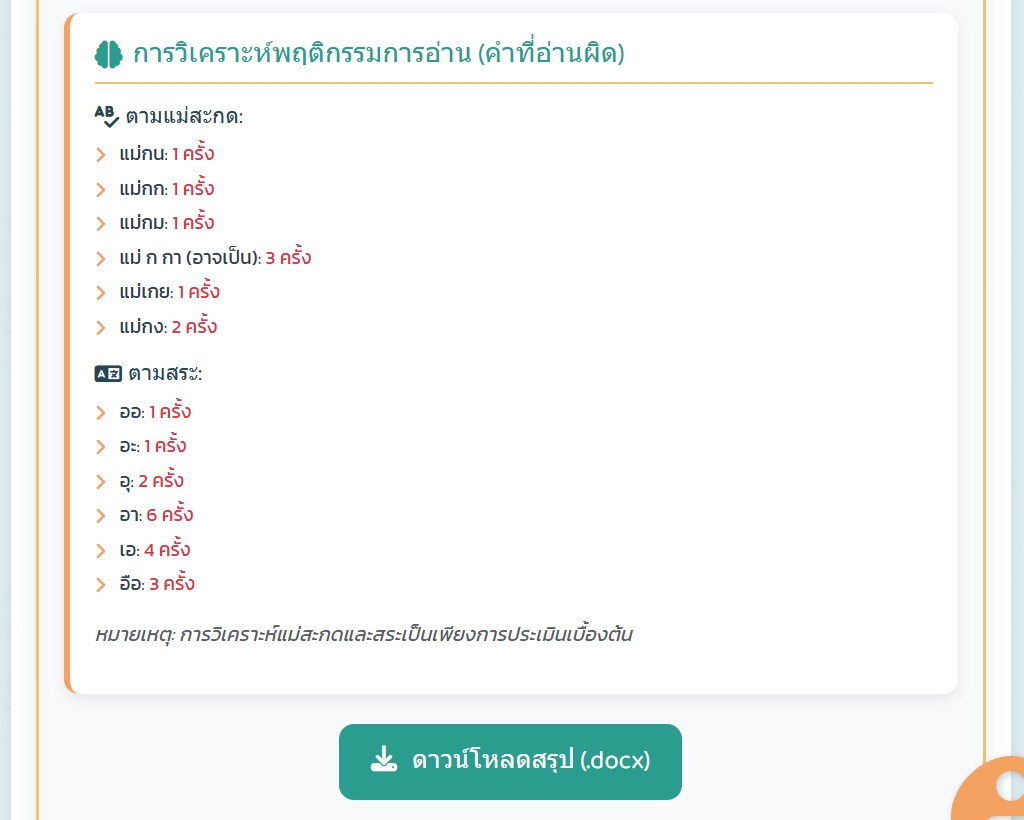The width and height of the screenshot is (1024, 820).
Task: Select the เอ: 4 ครั้ง vowel entry
Action: point(154,550)
